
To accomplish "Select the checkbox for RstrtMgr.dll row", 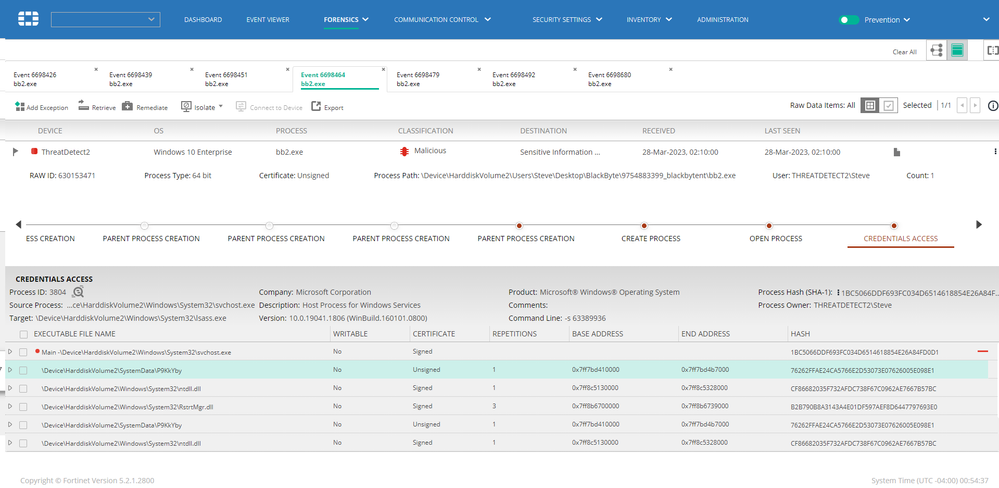I will pyautogui.click(x=23, y=407).
